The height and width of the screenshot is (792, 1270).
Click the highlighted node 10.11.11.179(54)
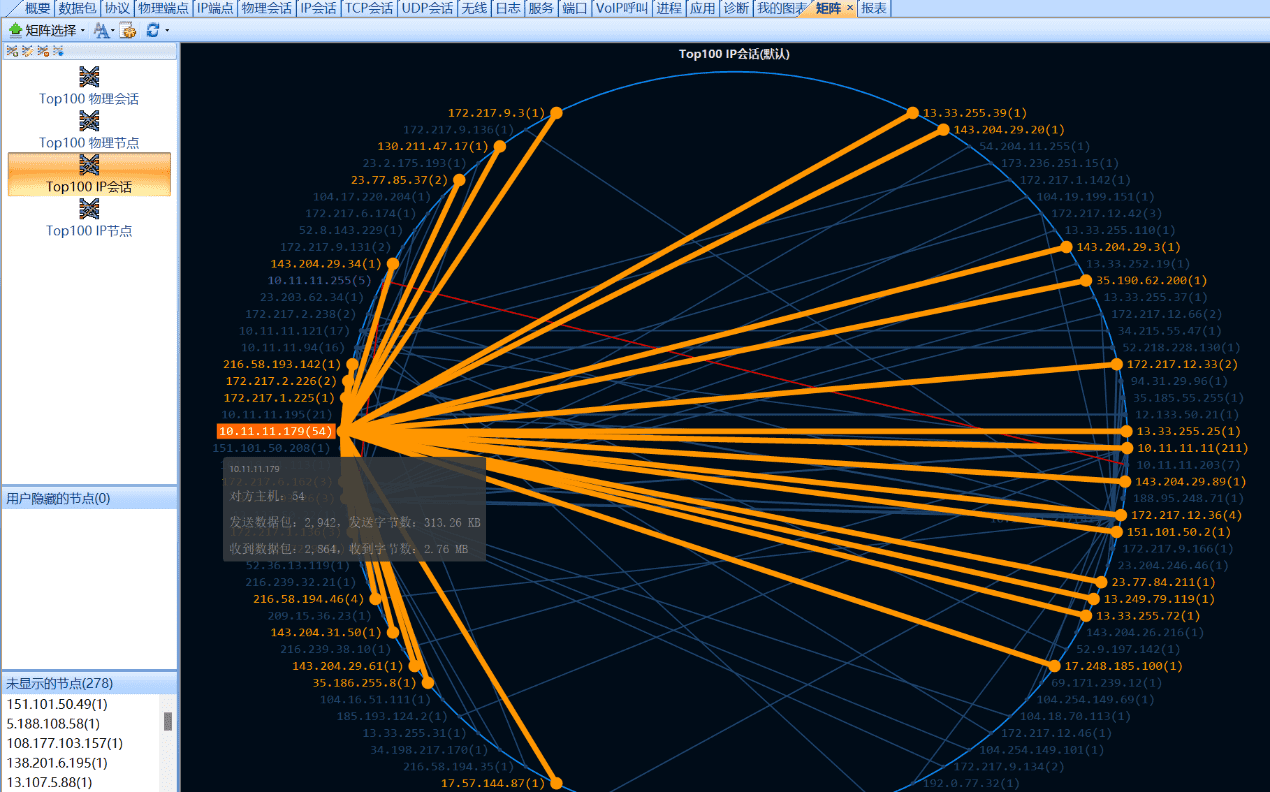click(x=276, y=431)
